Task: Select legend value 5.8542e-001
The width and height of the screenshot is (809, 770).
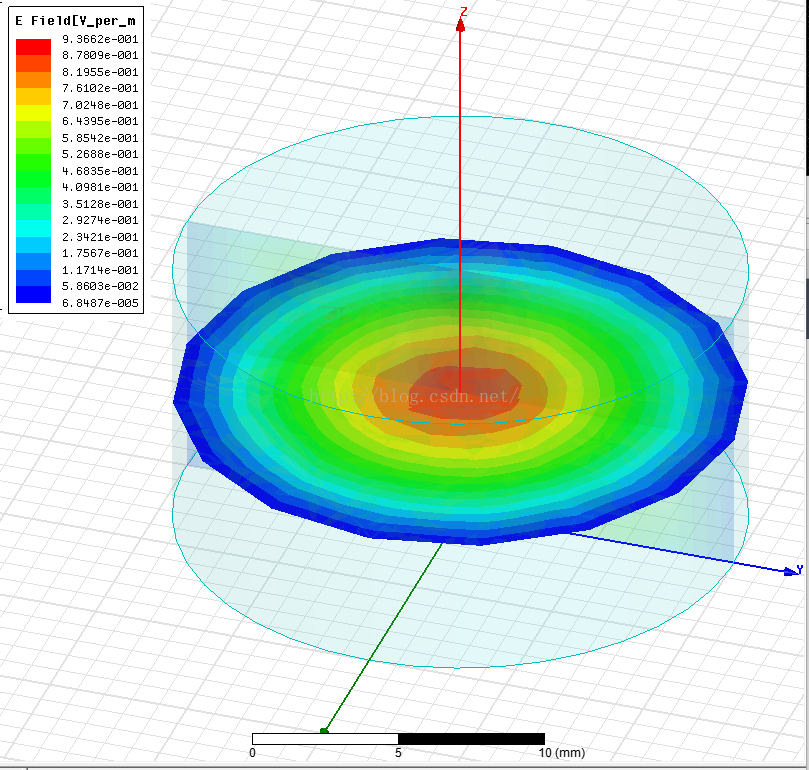Action: pyautogui.click(x=100, y=138)
